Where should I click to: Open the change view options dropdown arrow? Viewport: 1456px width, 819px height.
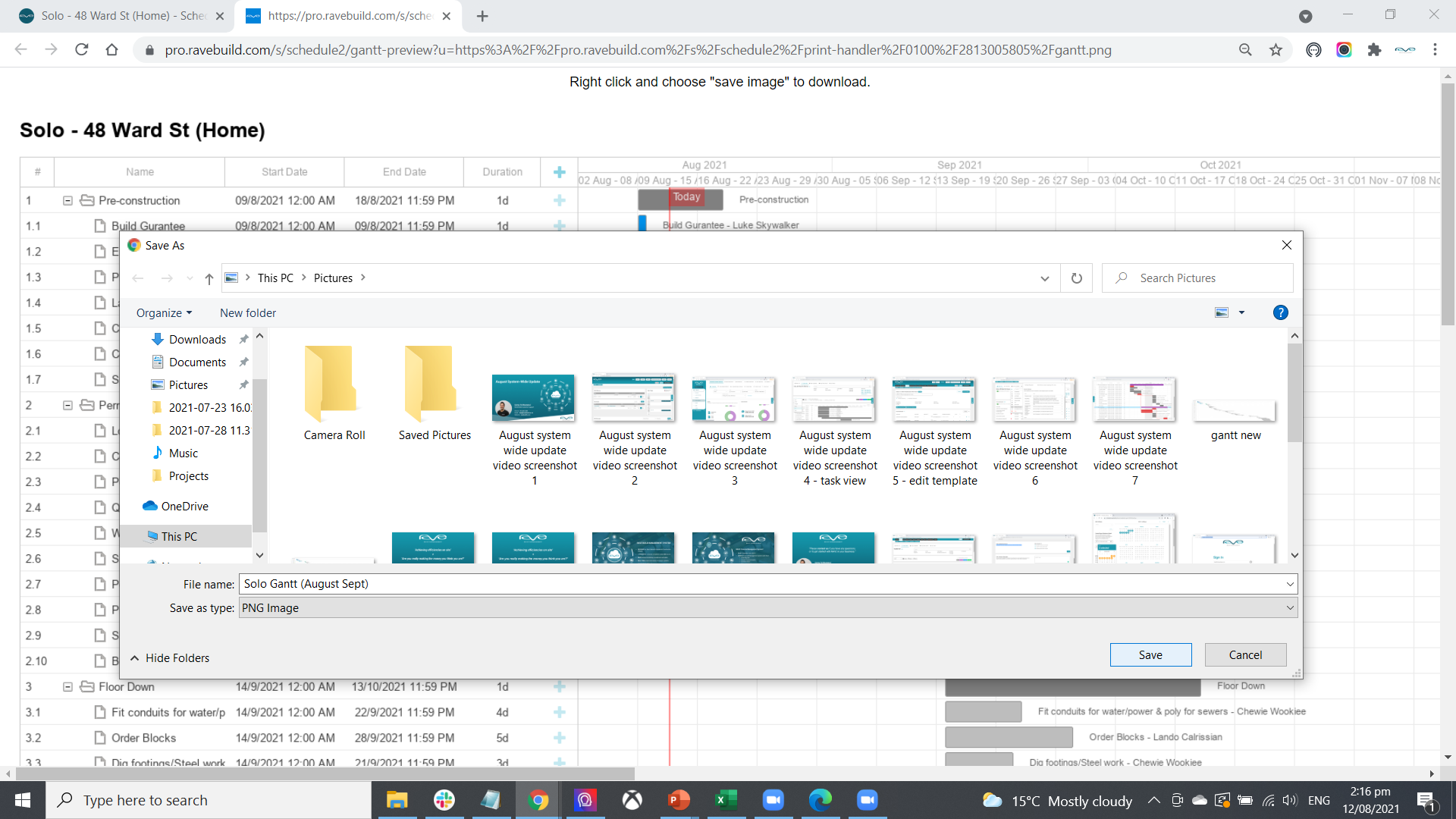[x=1241, y=312]
